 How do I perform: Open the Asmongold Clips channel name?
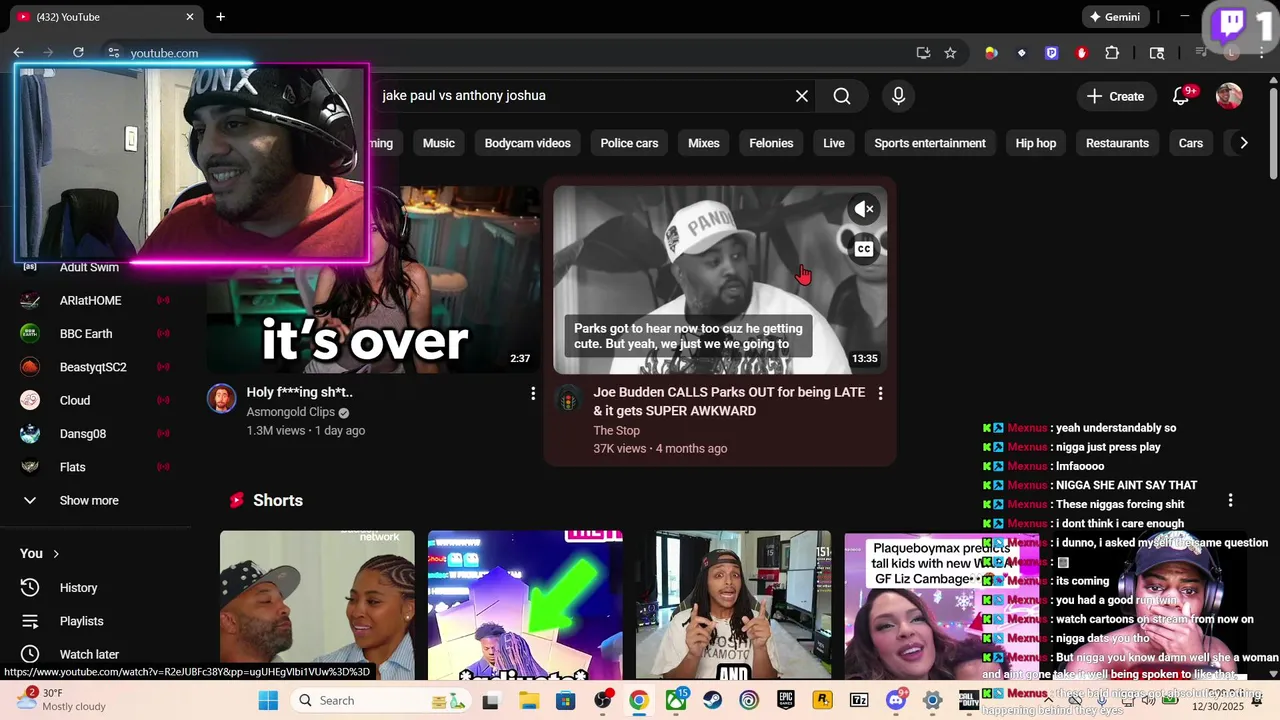291,412
